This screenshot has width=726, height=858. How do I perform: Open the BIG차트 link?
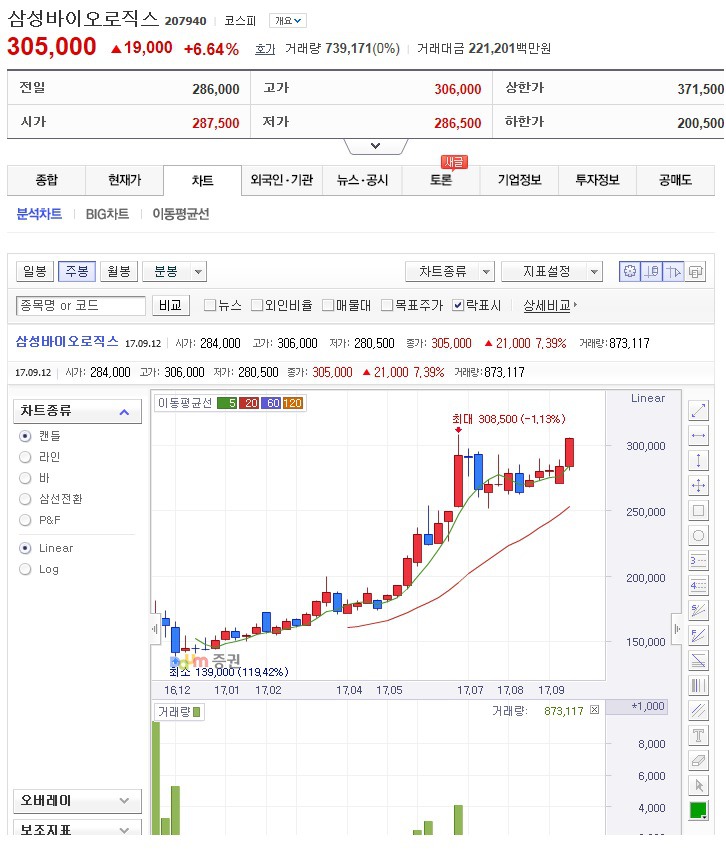click(107, 214)
